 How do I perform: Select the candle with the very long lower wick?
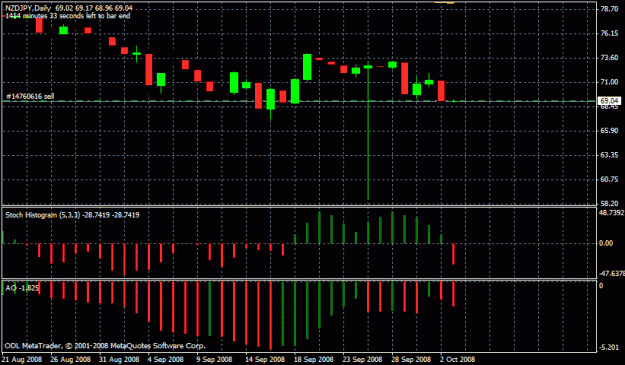[368, 131]
